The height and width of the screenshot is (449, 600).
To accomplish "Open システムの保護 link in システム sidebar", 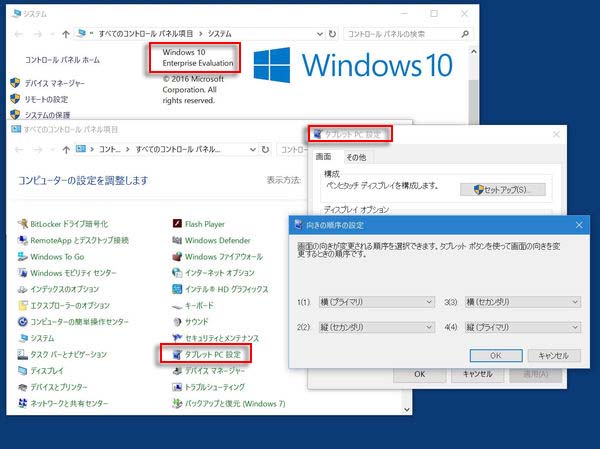I will click(47, 115).
